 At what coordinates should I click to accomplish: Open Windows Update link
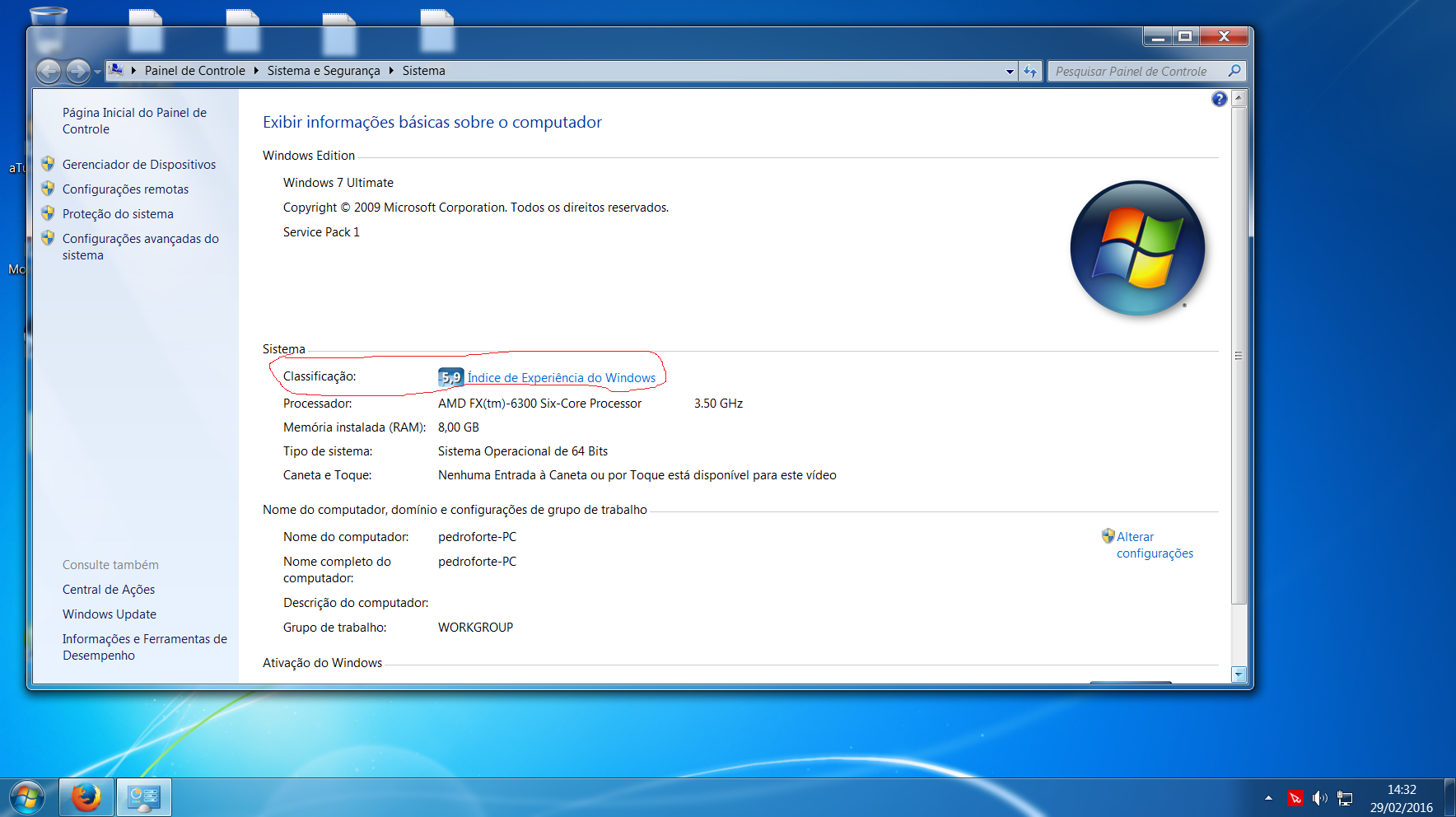click(110, 614)
